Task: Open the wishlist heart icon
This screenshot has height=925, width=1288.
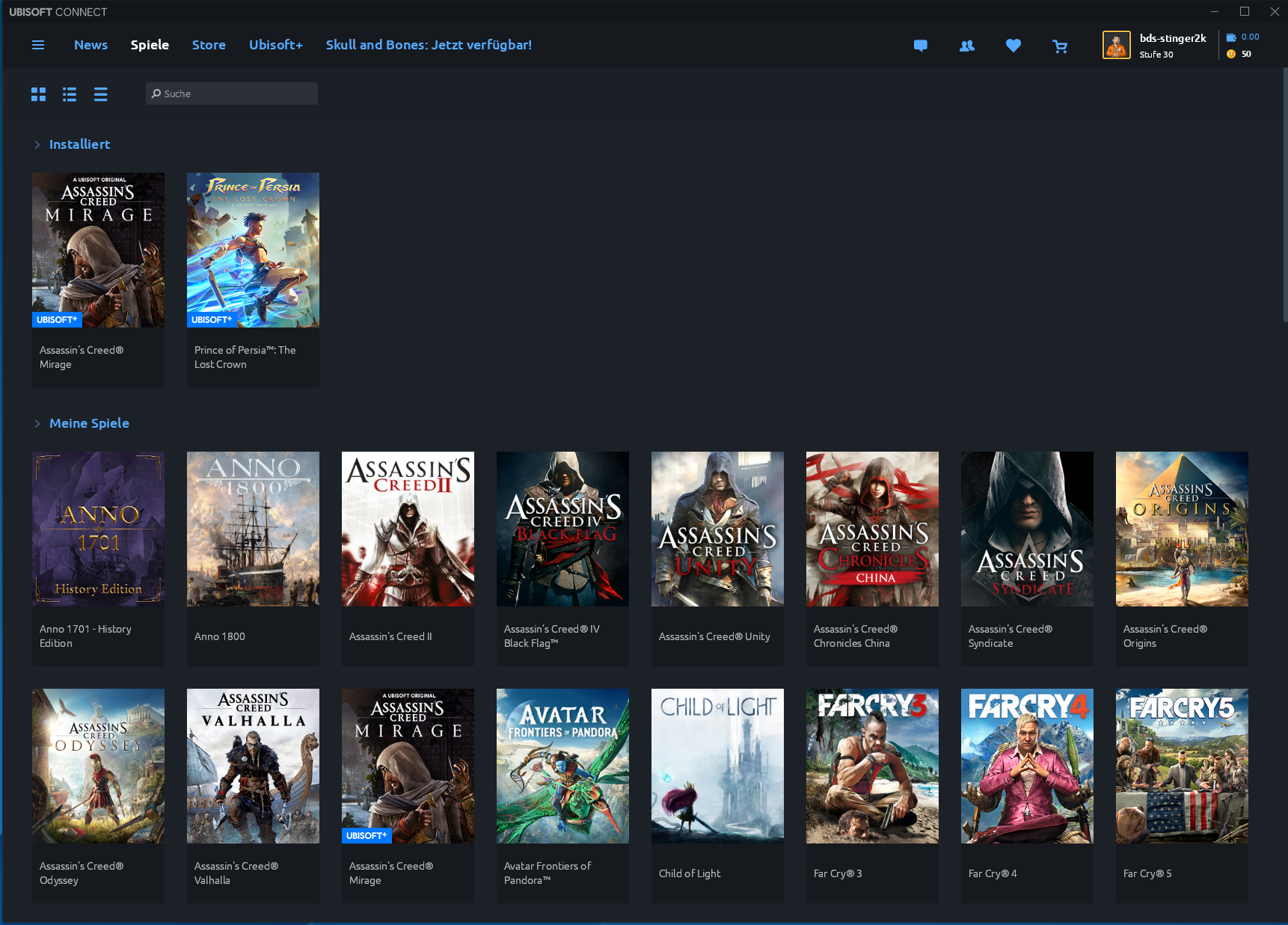Action: (1013, 46)
